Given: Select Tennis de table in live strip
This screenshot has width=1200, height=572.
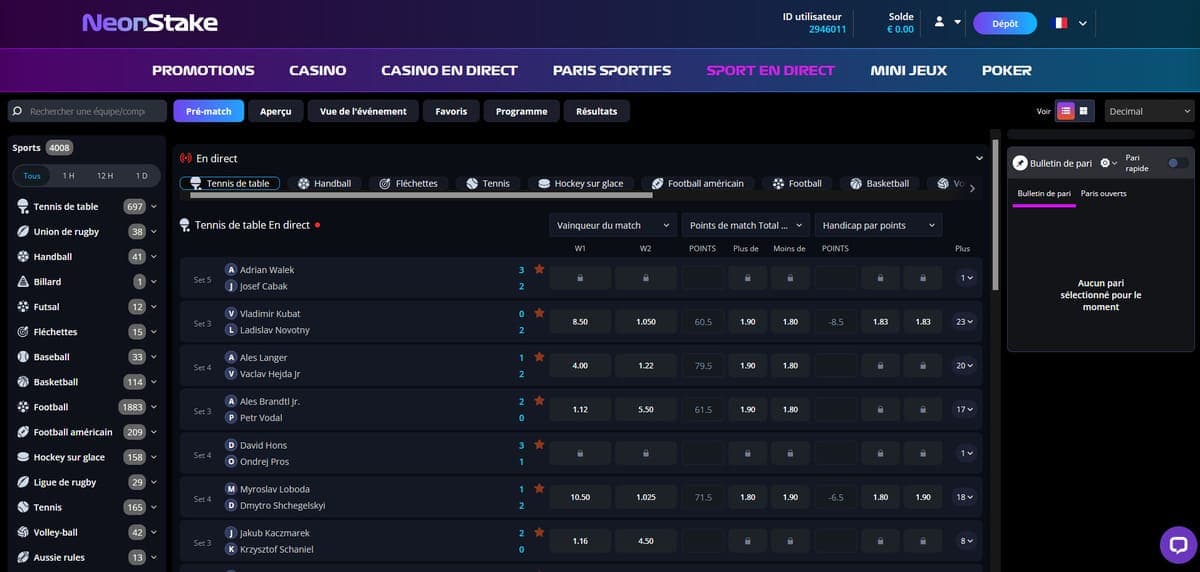Looking at the screenshot, I should (229, 184).
